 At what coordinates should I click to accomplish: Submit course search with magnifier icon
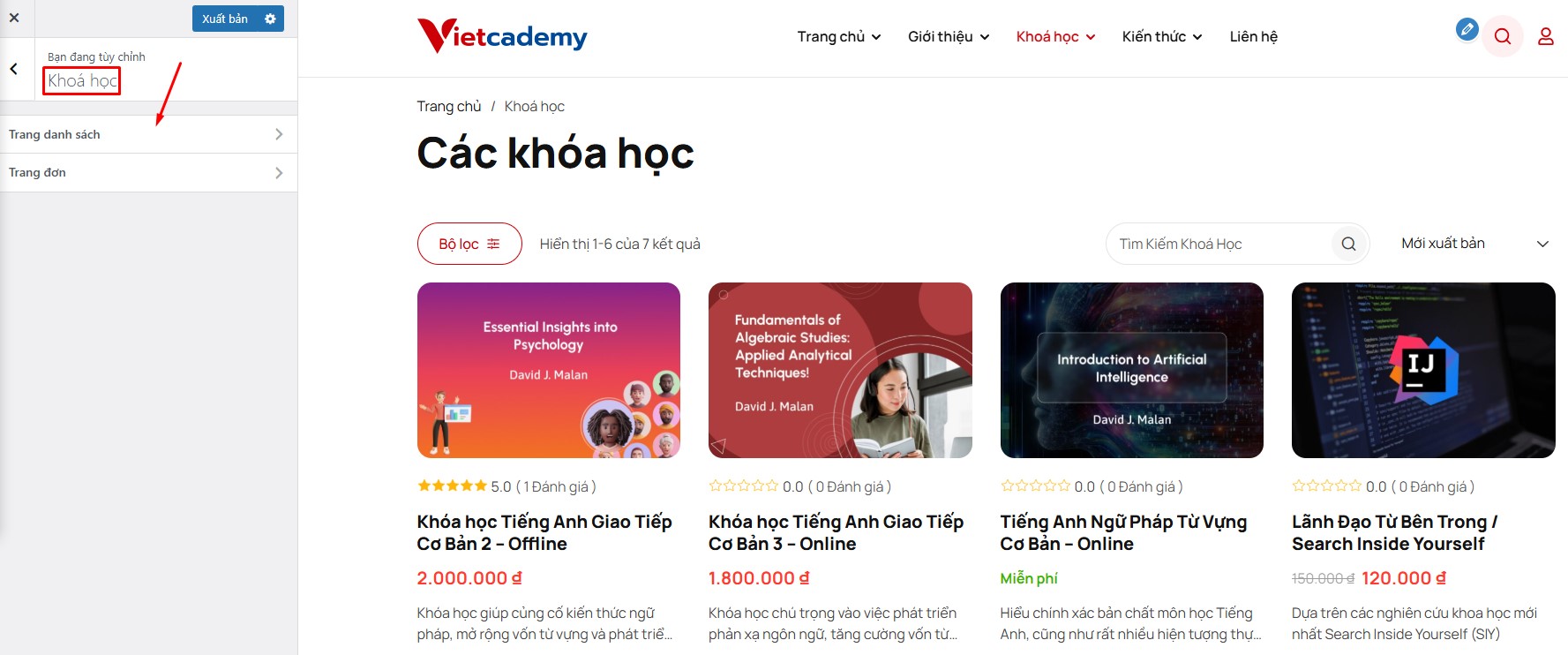[1348, 244]
